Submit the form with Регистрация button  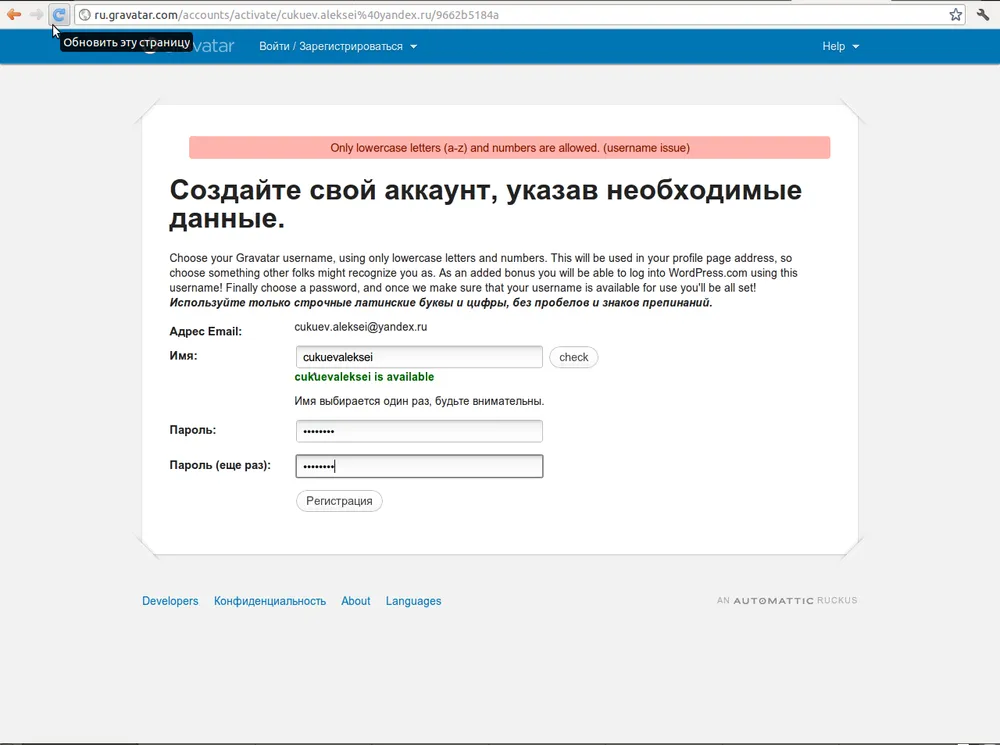point(339,501)
